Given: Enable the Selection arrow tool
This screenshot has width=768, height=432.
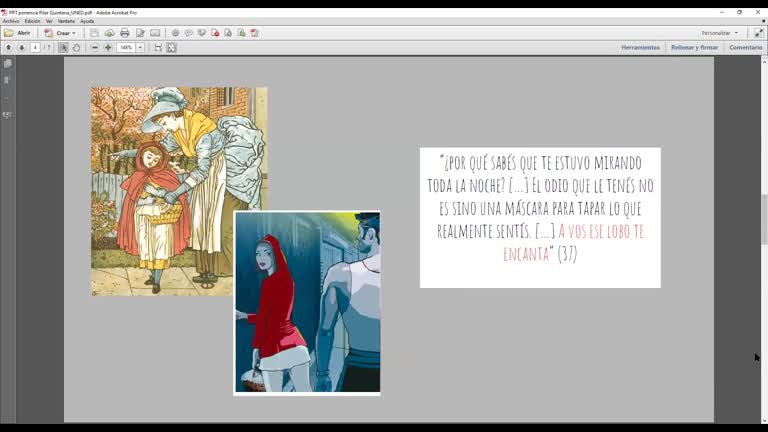Looking at the screenshot, I should [x=63, y=47].
